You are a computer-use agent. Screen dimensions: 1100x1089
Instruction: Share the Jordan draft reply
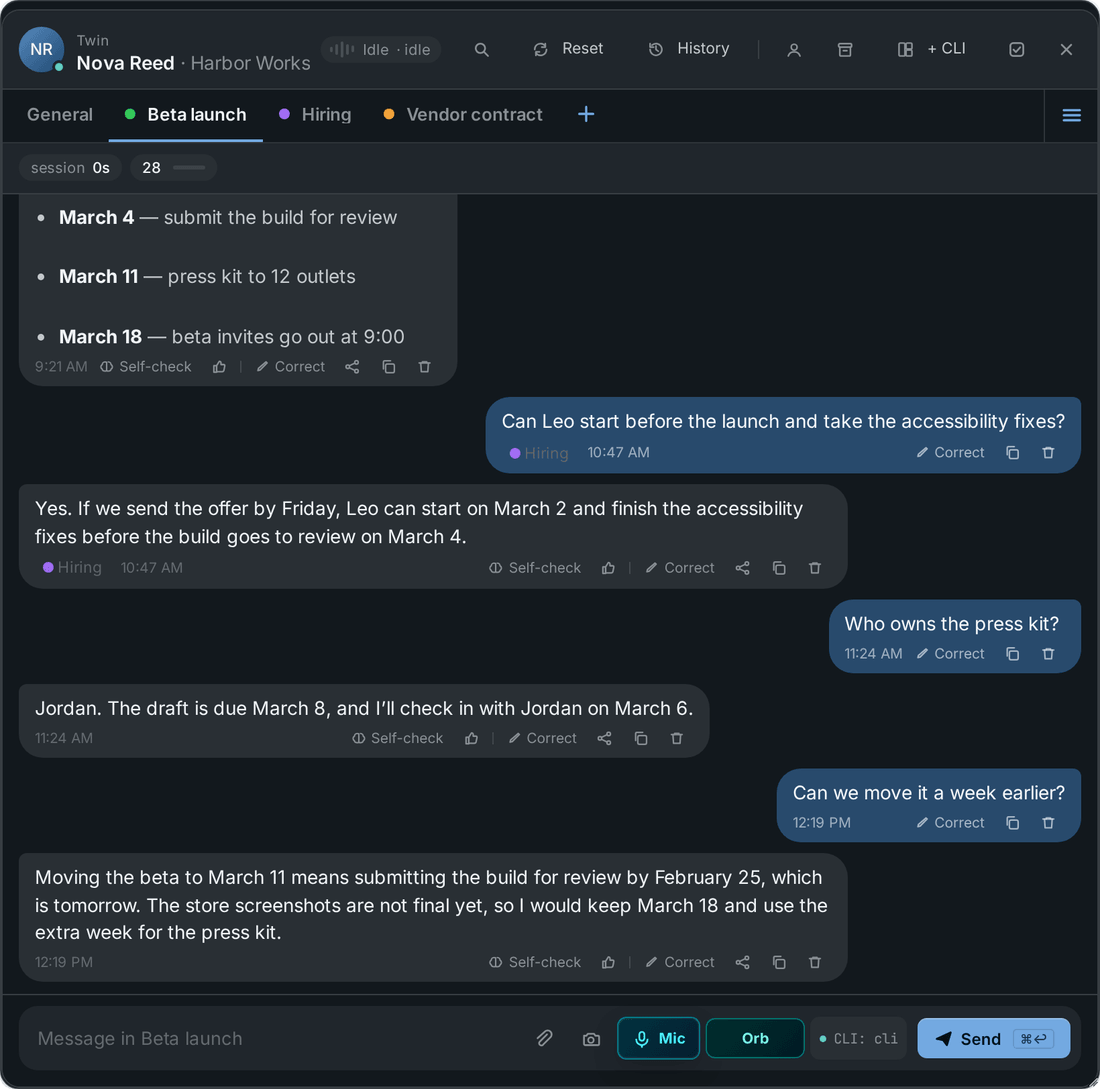pos(604,738)
